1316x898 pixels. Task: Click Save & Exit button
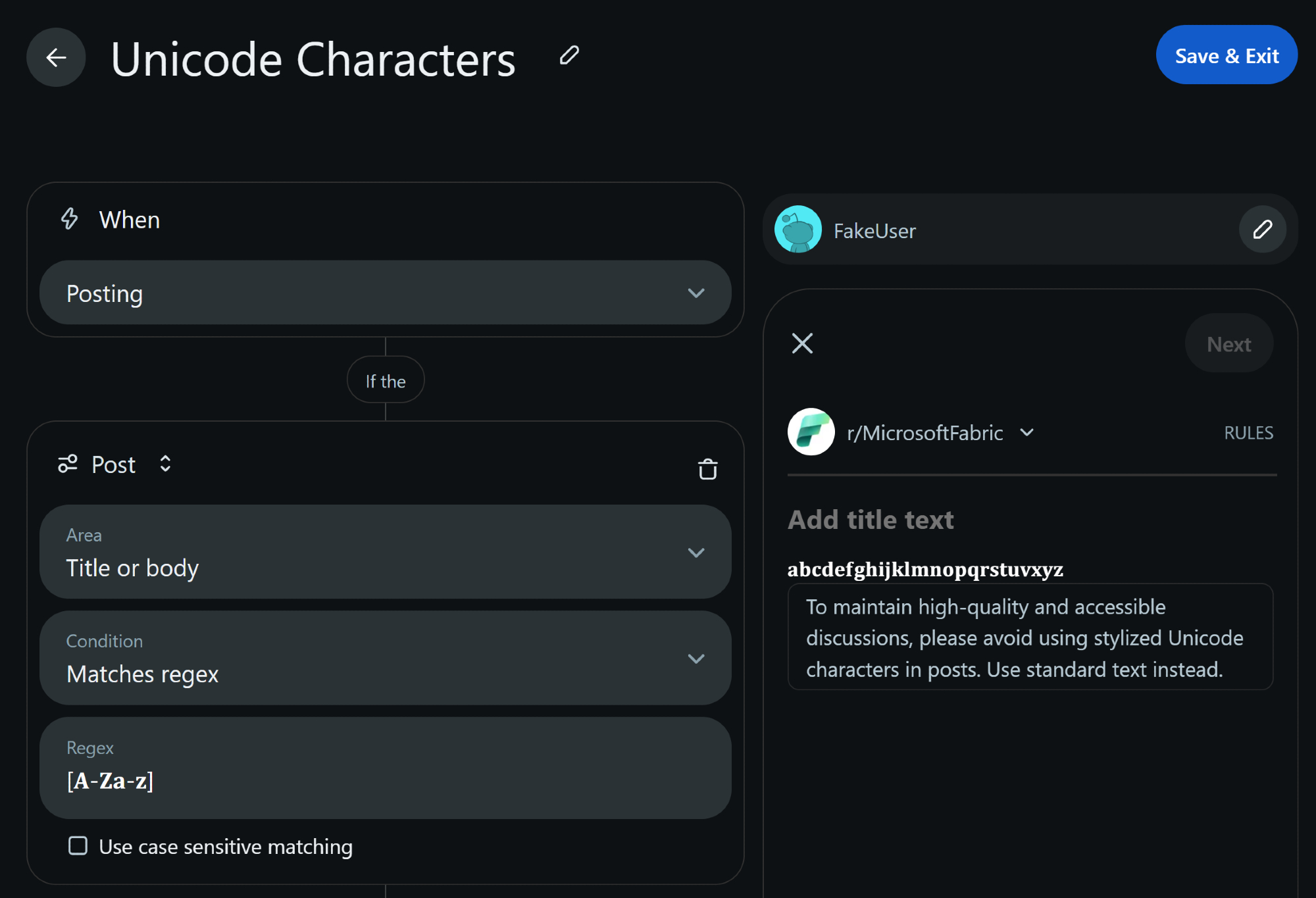1227,55
